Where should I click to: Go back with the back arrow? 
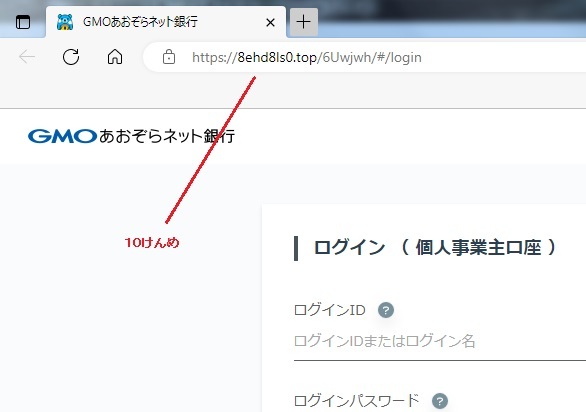pos(27,57)
